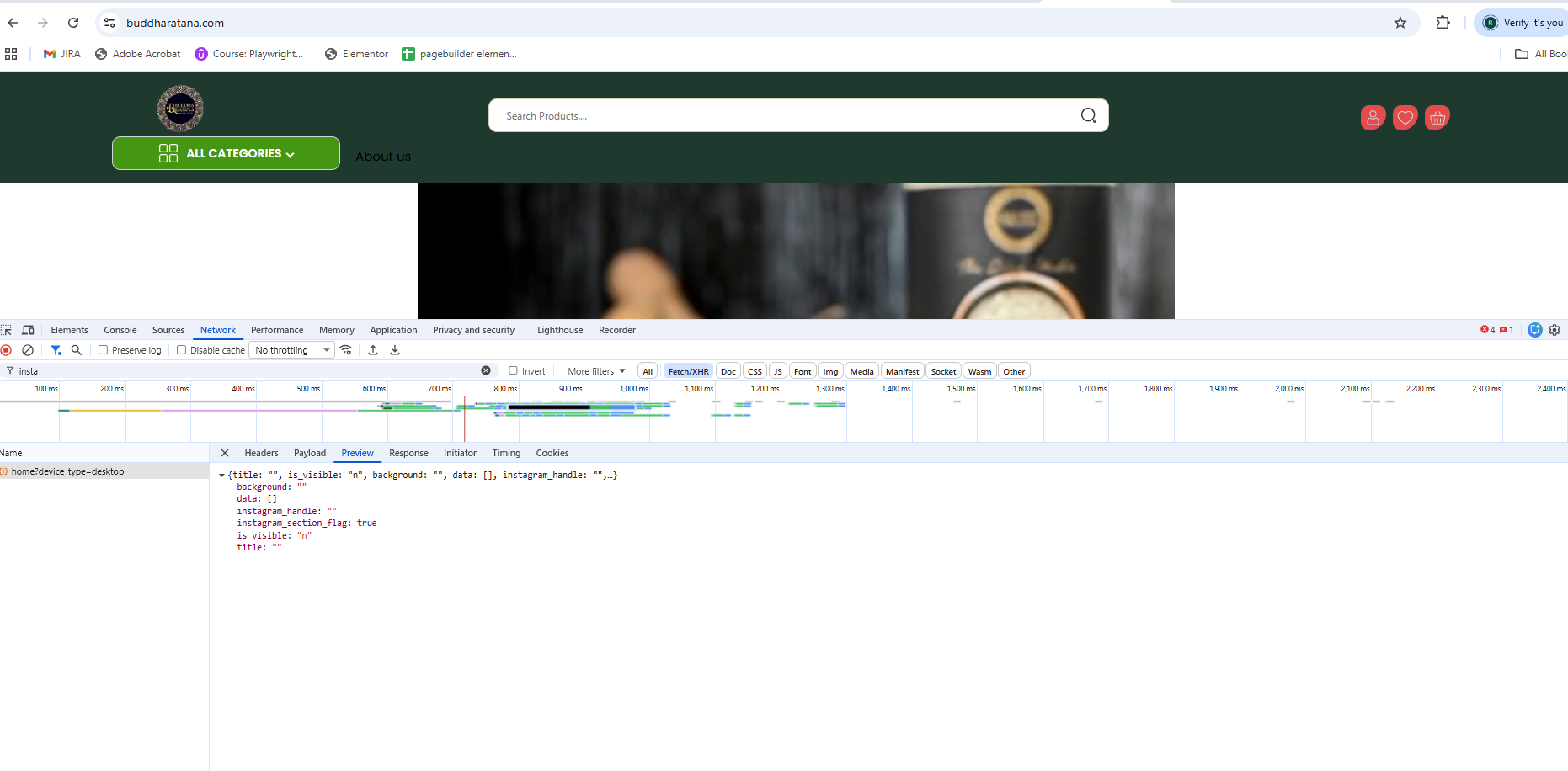
Task: Select the Doc request type filter
Action: pos(728,371)
